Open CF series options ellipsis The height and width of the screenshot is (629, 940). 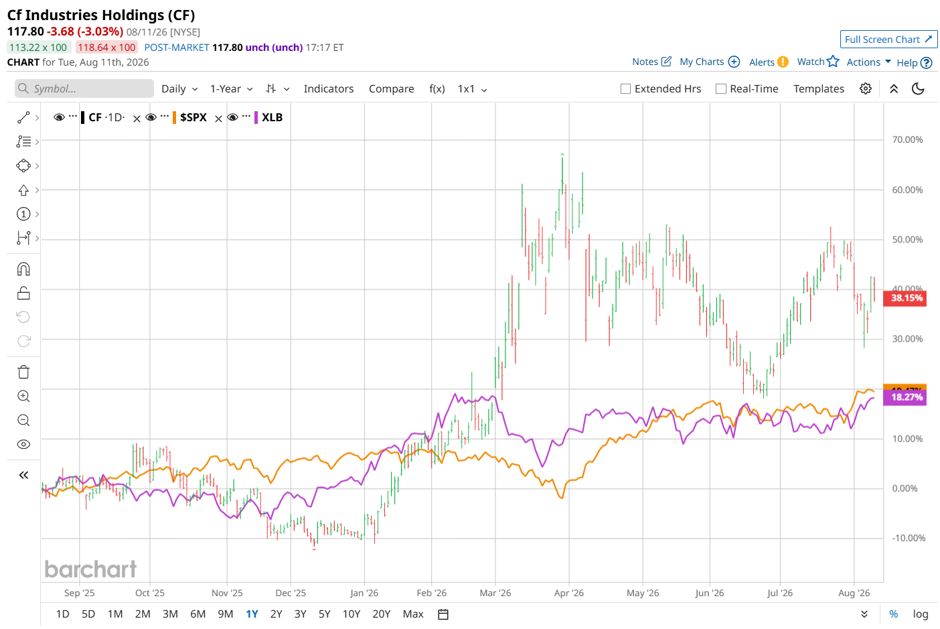[73, 116]
